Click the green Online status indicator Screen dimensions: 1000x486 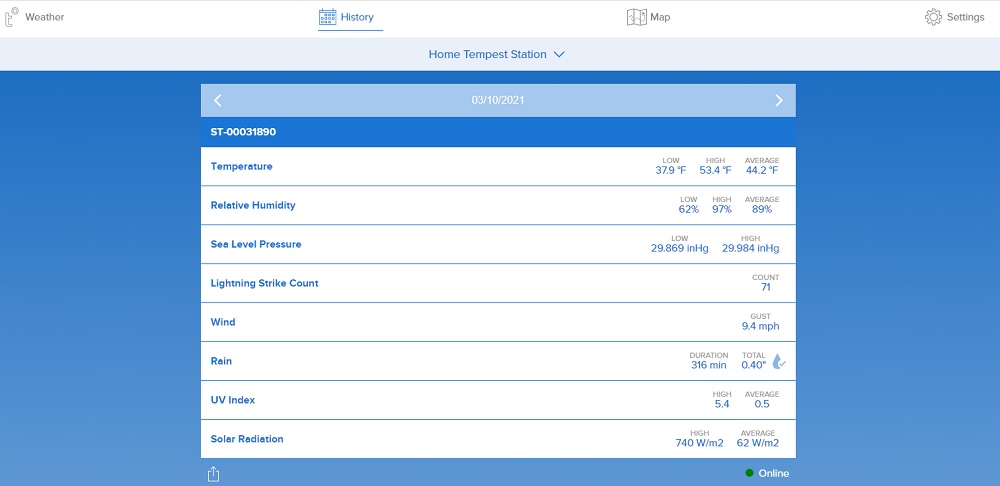tap(749, 473)
